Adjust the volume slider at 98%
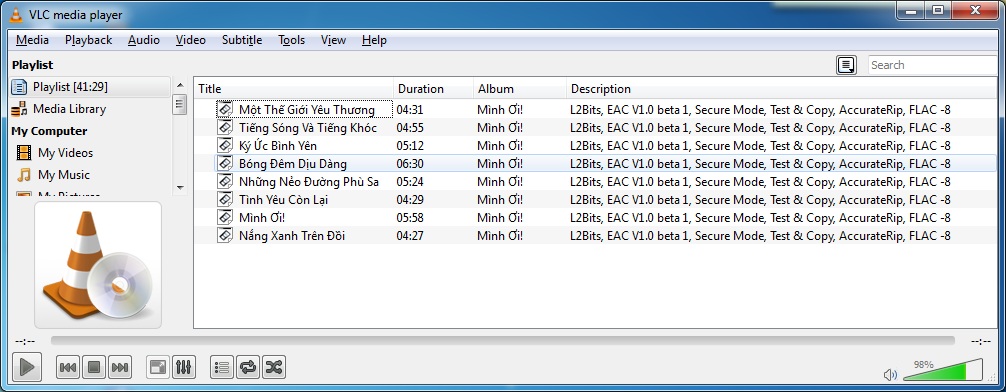 (x=942, y=371)
